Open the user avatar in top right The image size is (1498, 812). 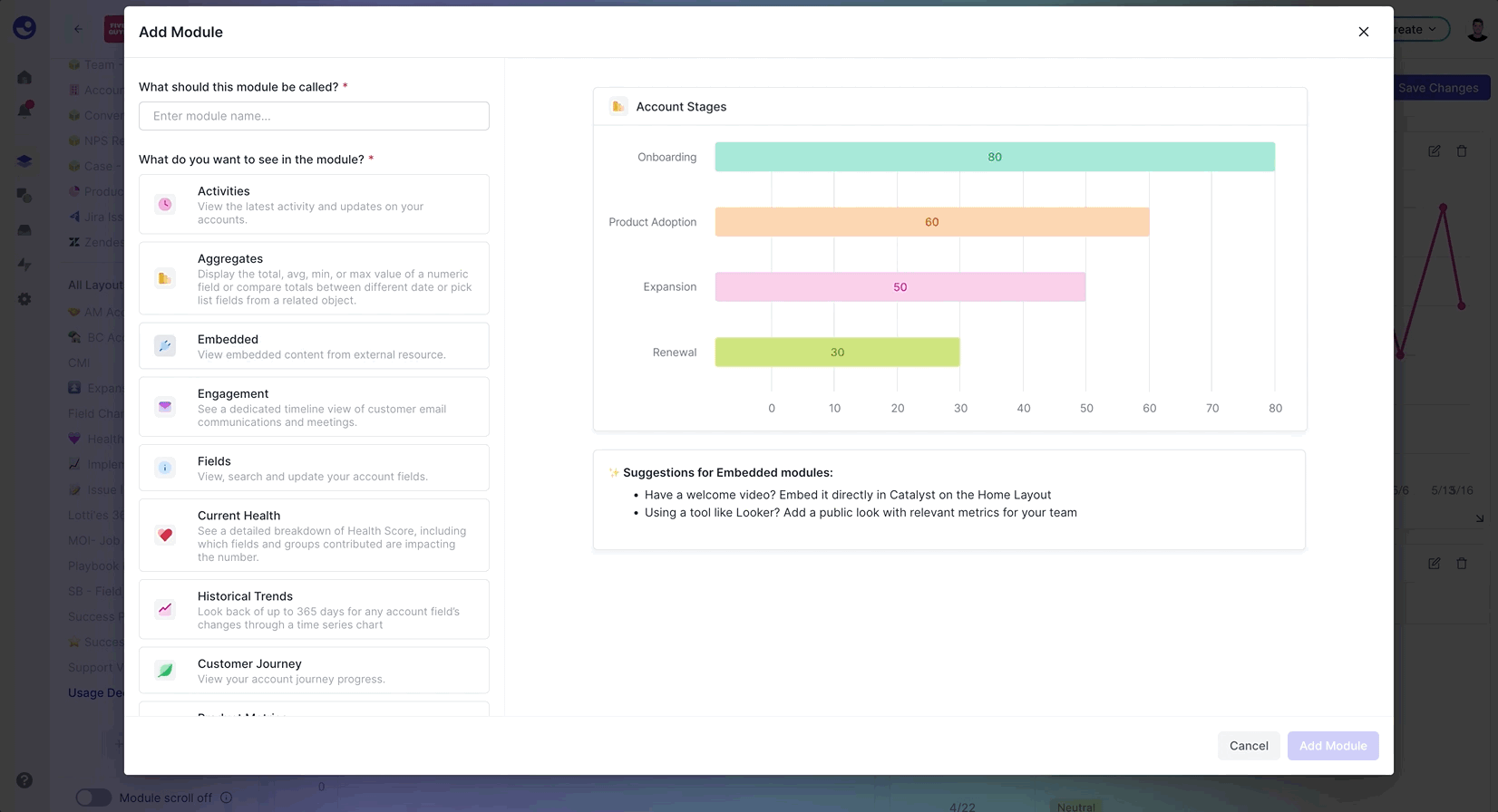(1477, 30)
